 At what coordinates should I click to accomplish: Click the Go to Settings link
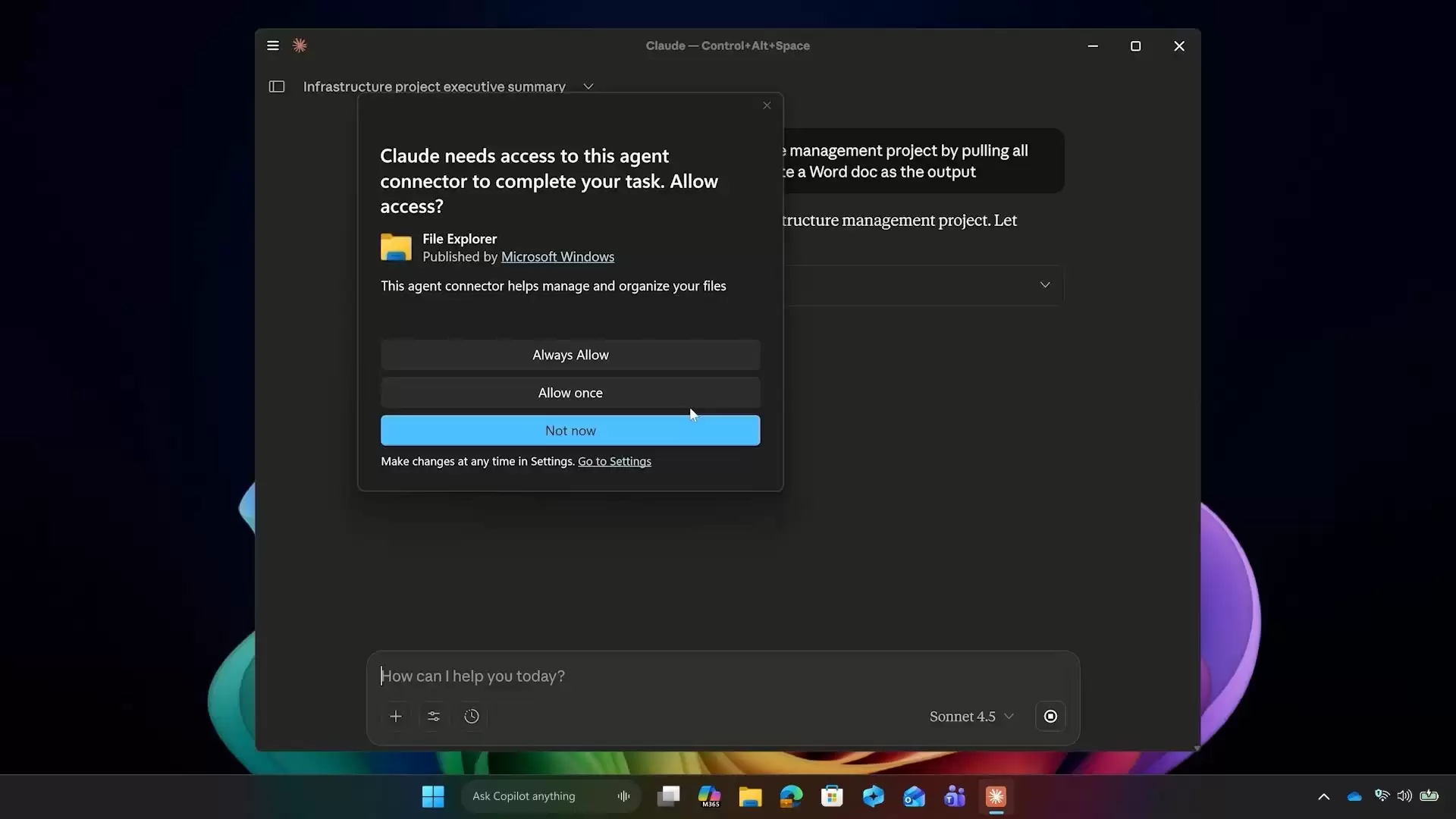[613, 461]
